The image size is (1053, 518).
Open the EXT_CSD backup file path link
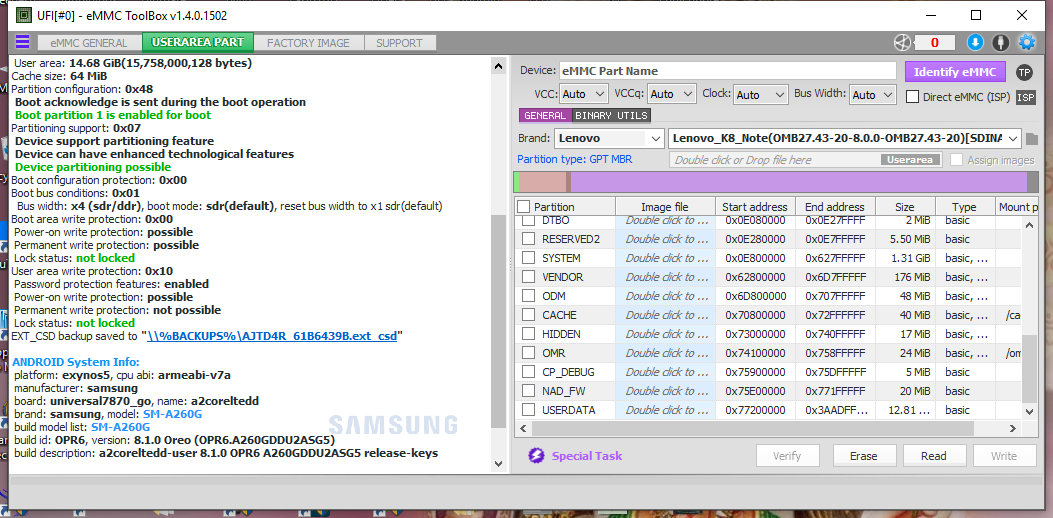point(272,336)
